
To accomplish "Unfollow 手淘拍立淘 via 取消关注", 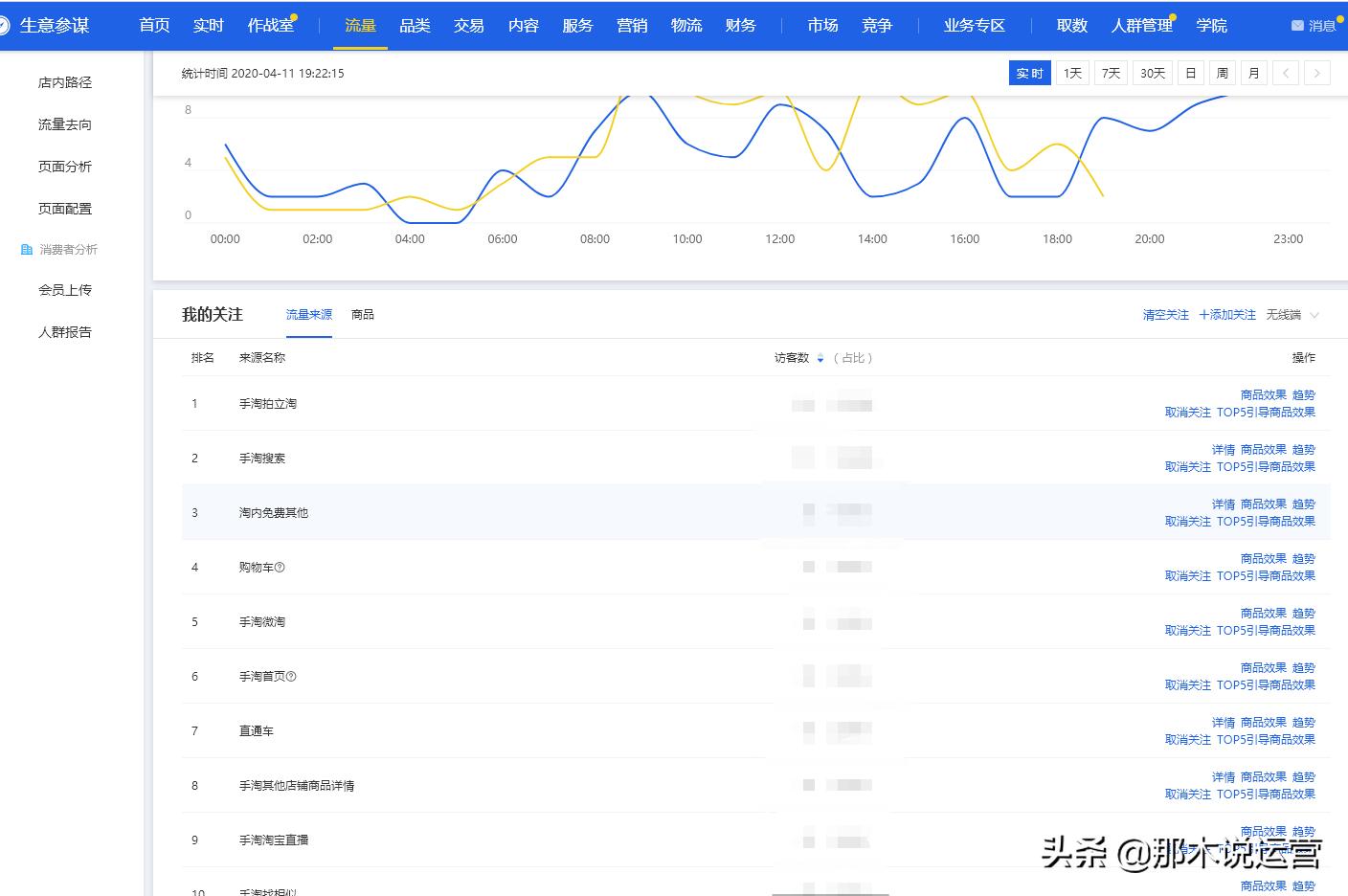I will 1188,412.
